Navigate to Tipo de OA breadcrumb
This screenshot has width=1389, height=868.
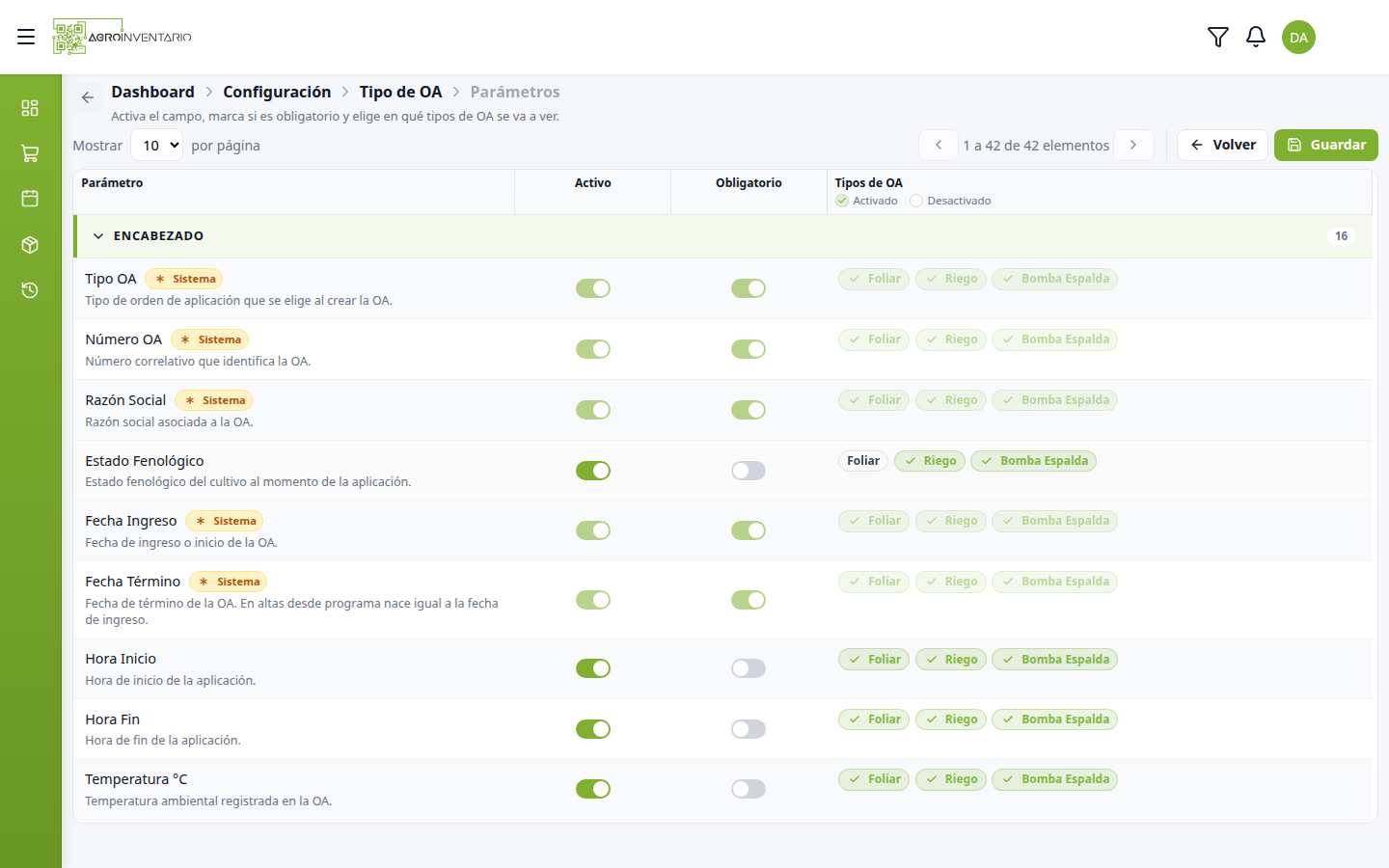click(x=400, y=92)
